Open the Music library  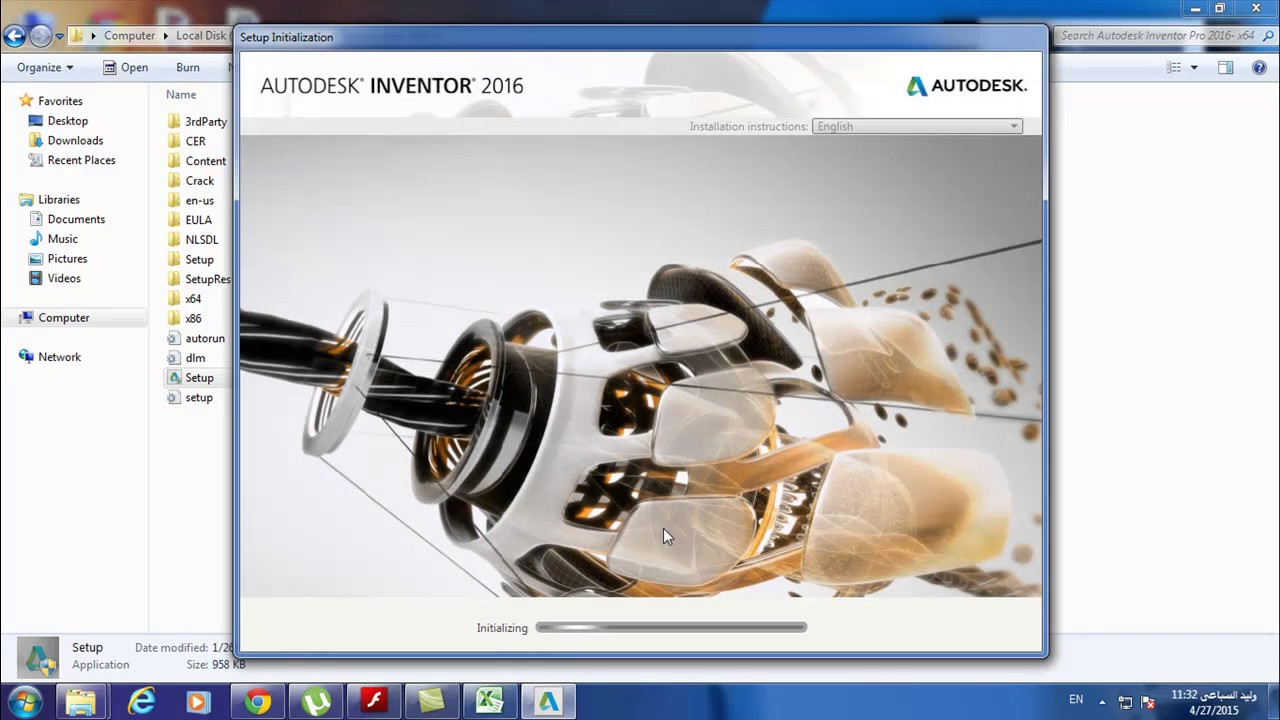[62, 239]
